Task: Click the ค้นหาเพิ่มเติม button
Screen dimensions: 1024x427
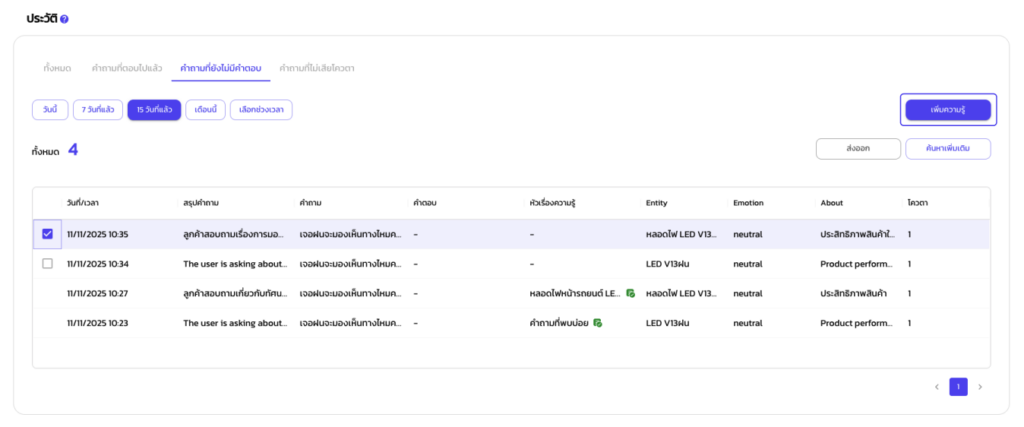Action: (947, 149)
